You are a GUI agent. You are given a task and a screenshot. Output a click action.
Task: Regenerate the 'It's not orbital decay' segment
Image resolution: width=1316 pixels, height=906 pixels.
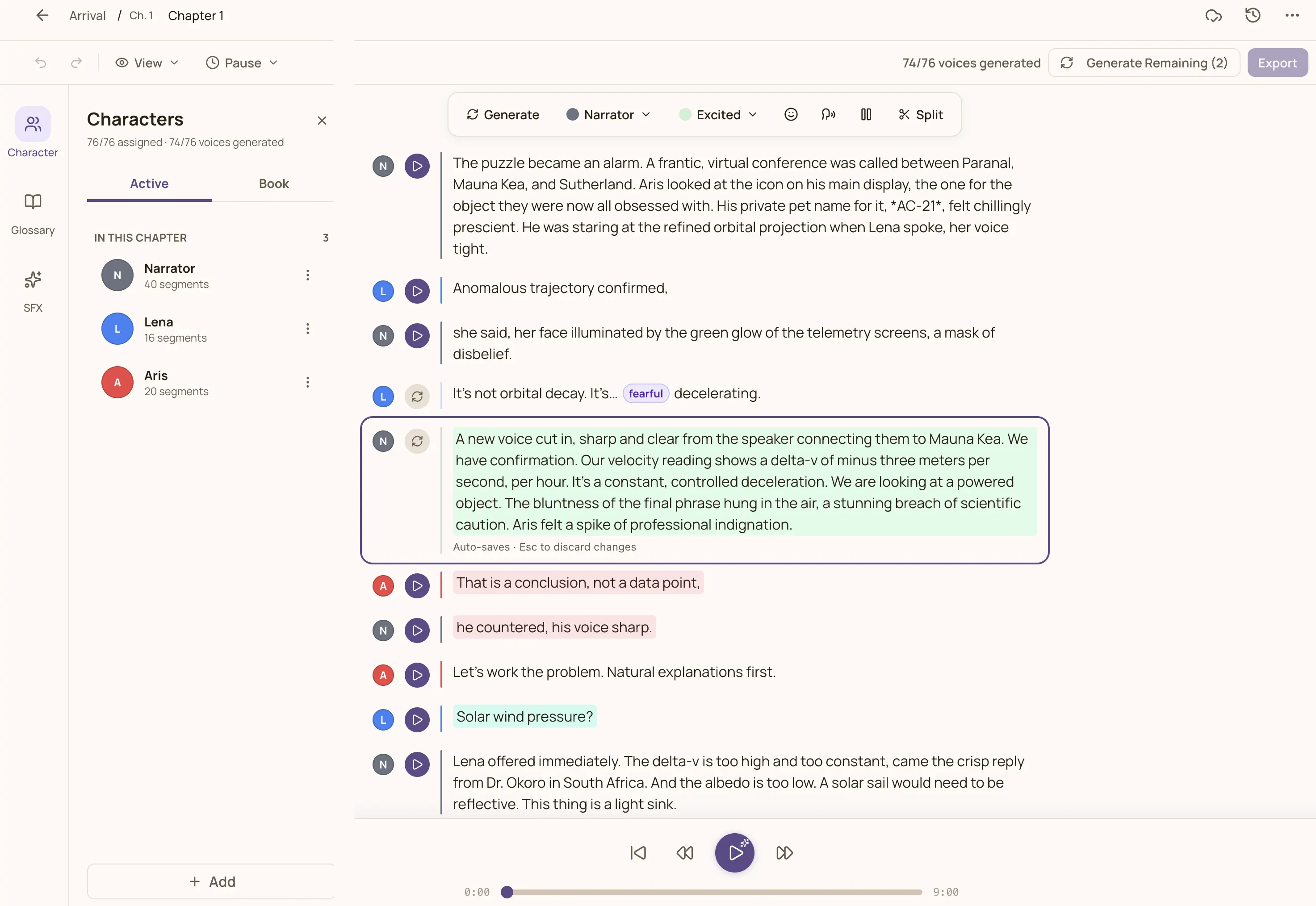tap(417, 396)
